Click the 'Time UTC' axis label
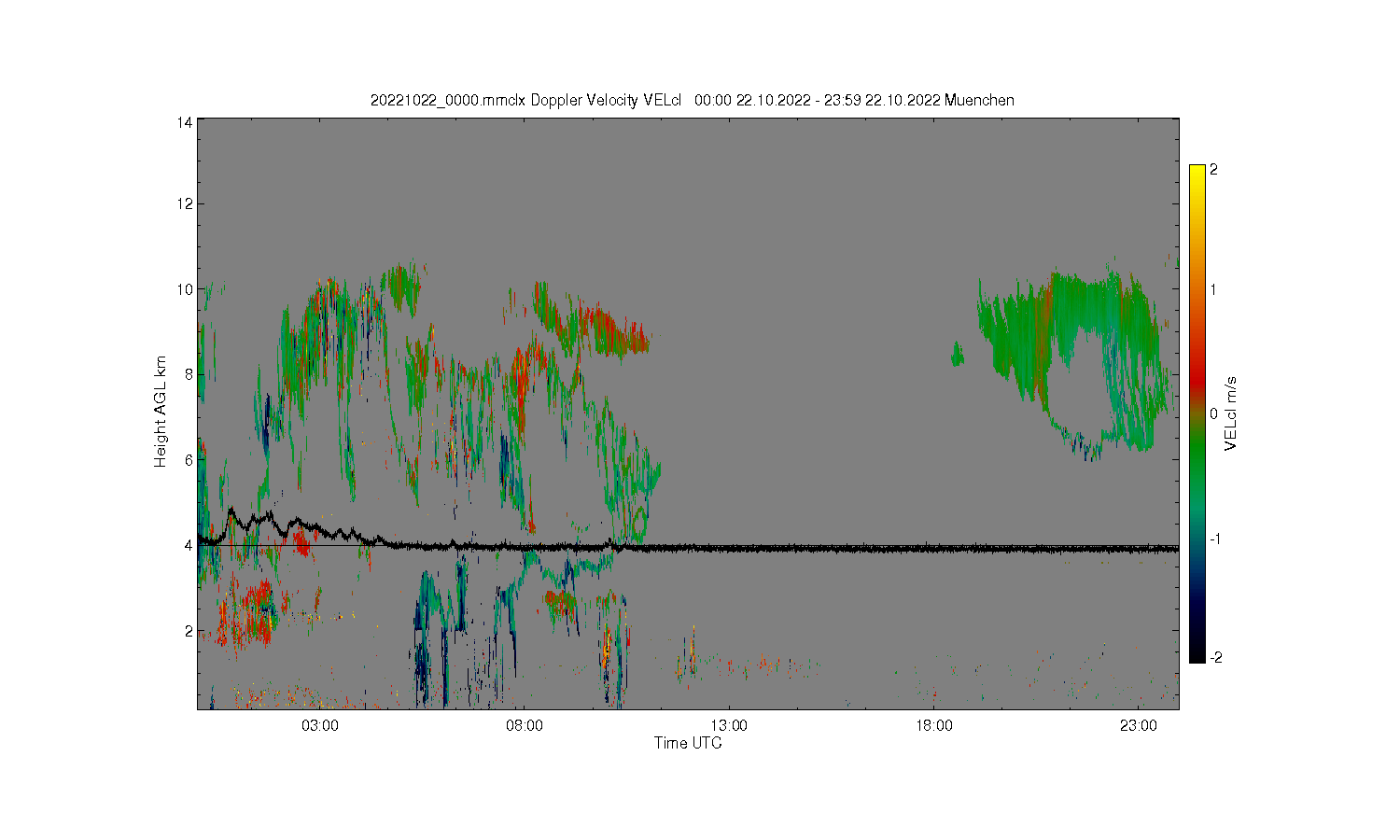 (688, 743)
